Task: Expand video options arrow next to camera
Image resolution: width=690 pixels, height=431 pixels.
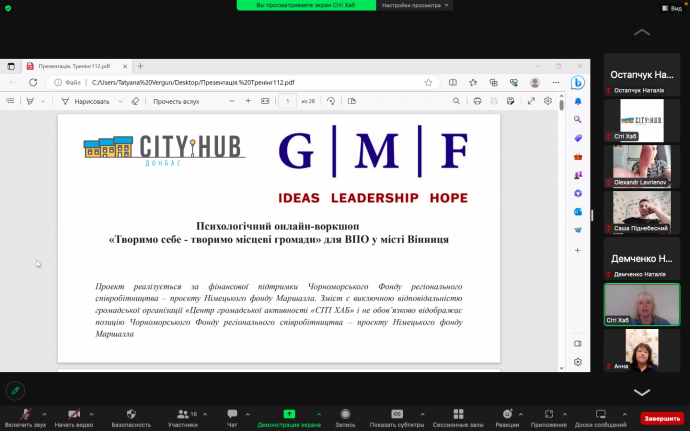Action: coord(92,414)
